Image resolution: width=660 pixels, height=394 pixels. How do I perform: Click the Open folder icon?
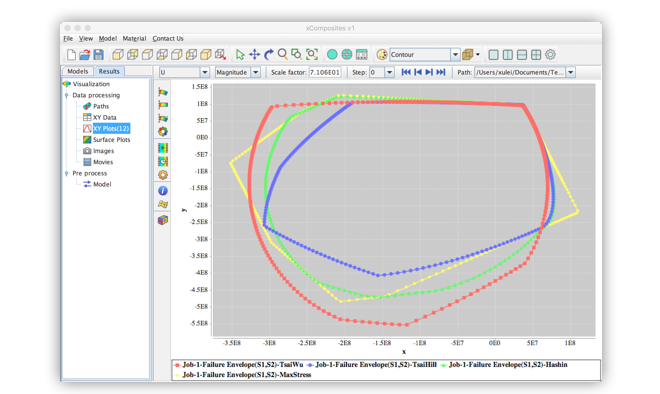click(85, 55)
